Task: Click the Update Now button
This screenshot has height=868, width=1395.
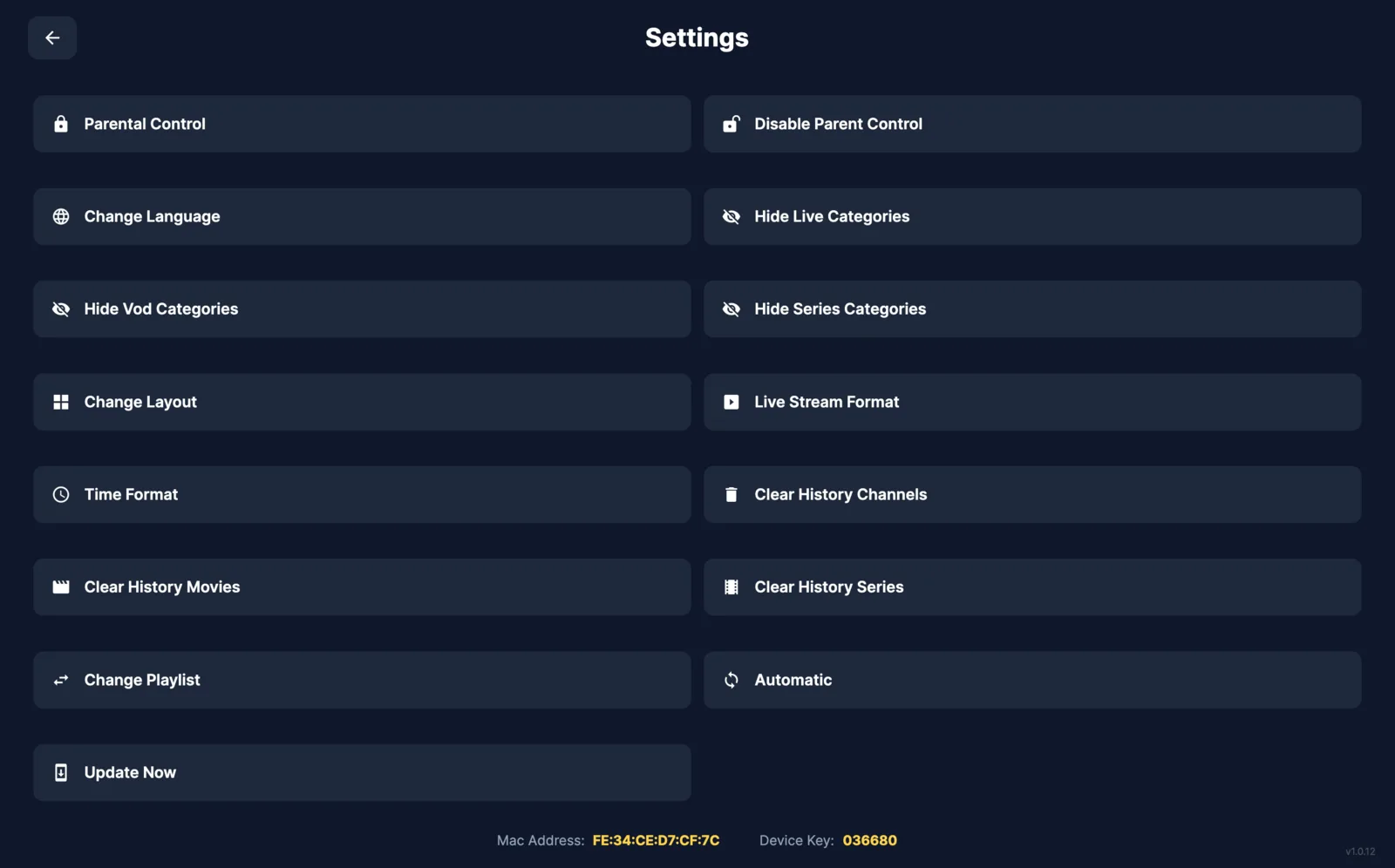Action: click(x=362, y=772)
